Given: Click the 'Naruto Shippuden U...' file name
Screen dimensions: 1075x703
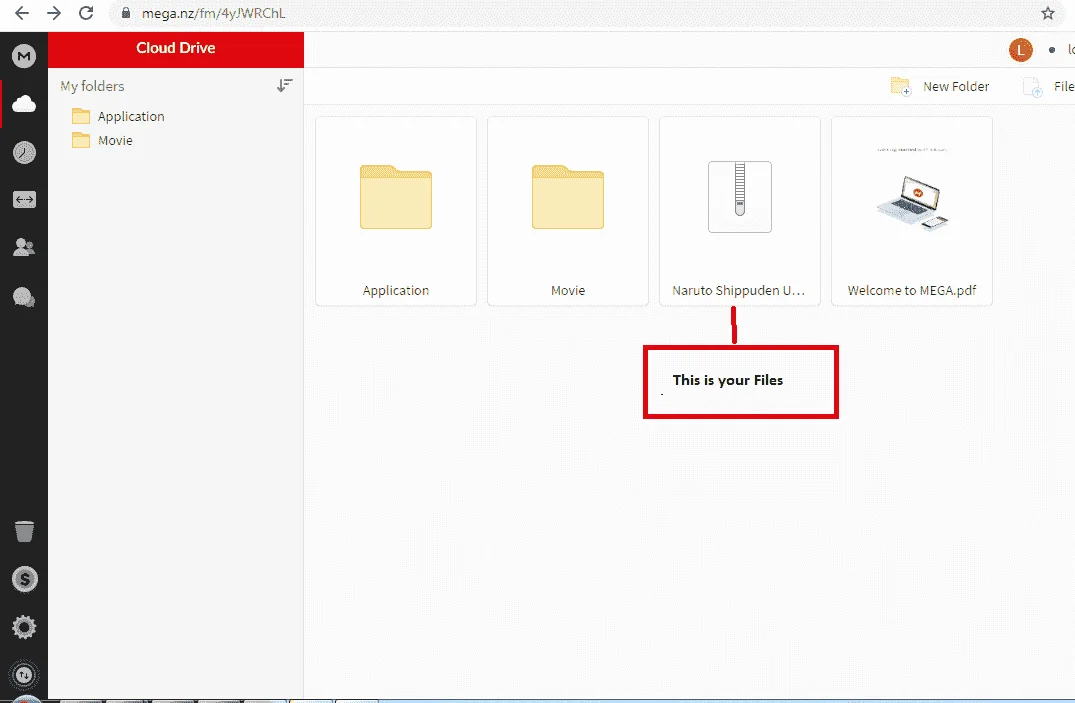Looking at the screenshot, I should 738,291.
